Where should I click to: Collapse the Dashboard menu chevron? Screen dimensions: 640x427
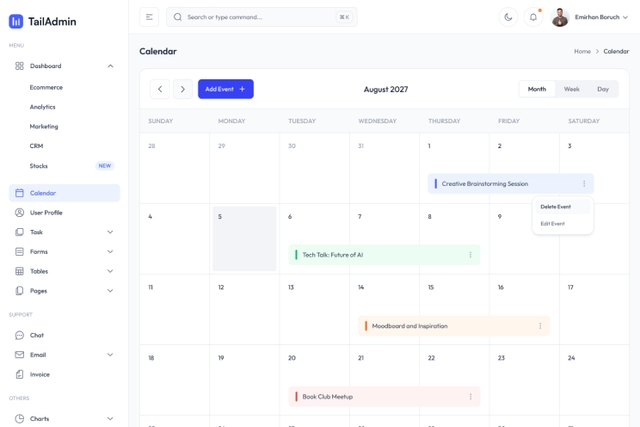pos(110,66)
